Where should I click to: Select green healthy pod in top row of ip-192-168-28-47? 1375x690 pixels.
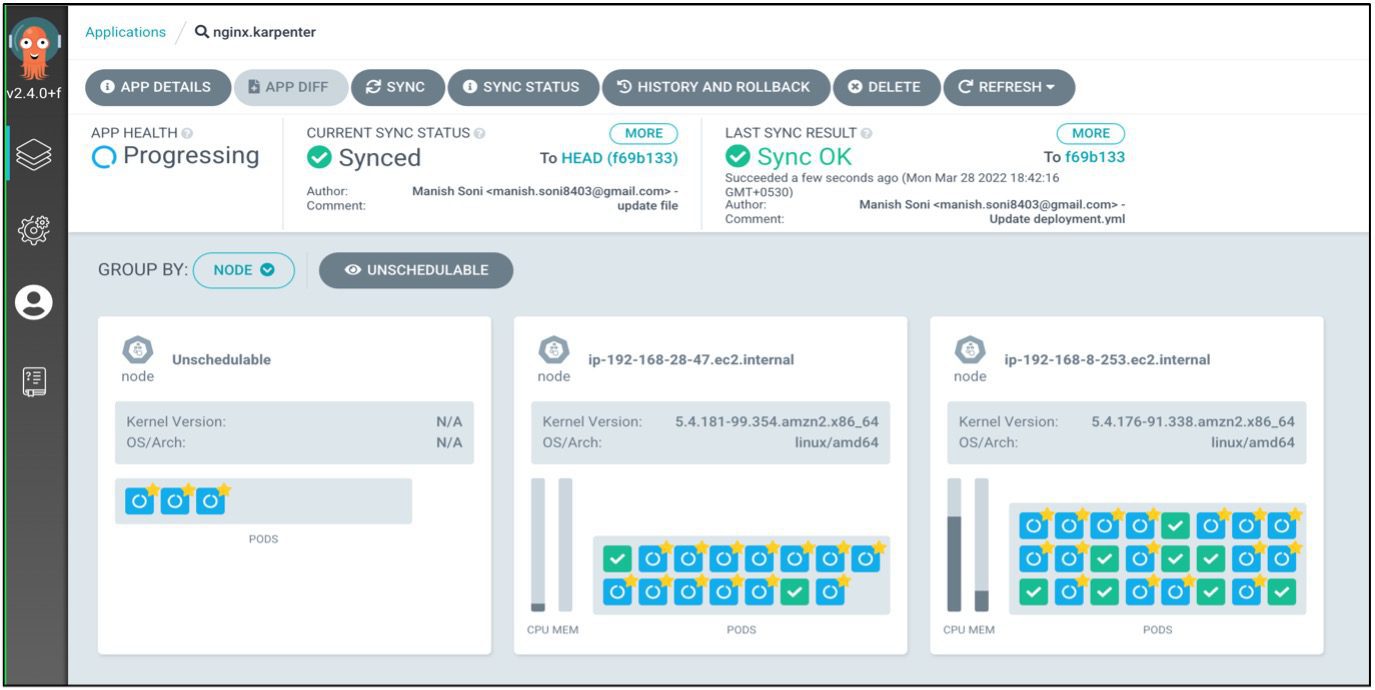[x=617, y=559]
